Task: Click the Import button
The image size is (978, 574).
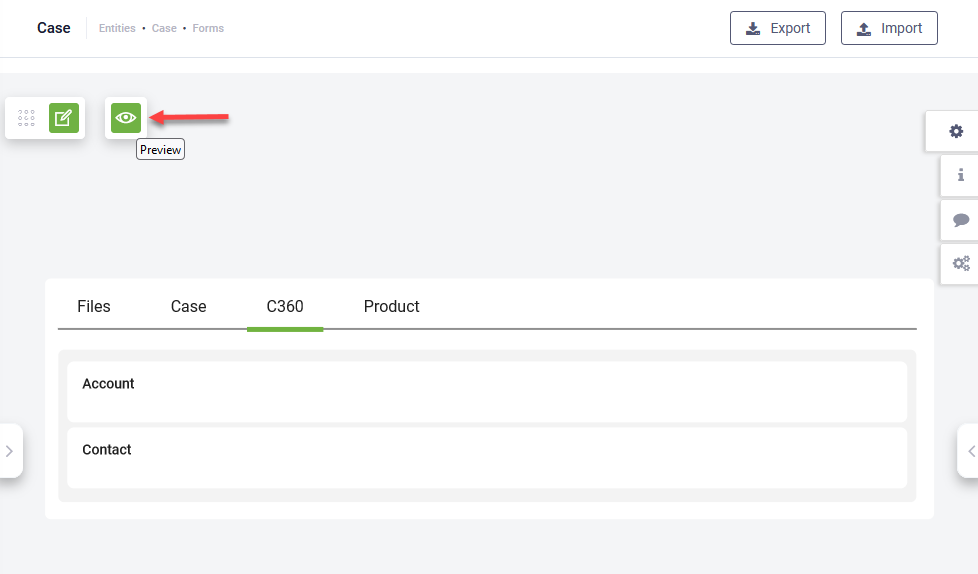Action: coord(889,28)
